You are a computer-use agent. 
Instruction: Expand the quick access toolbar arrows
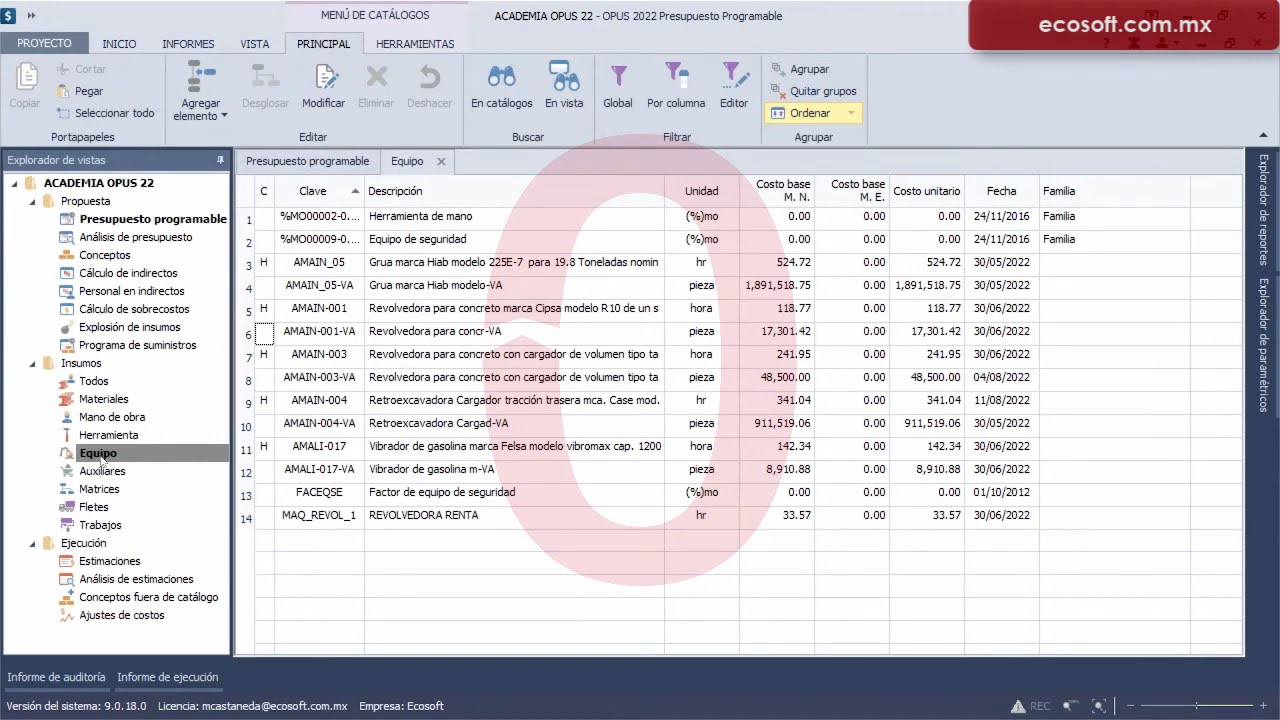[x=31, y=16]
